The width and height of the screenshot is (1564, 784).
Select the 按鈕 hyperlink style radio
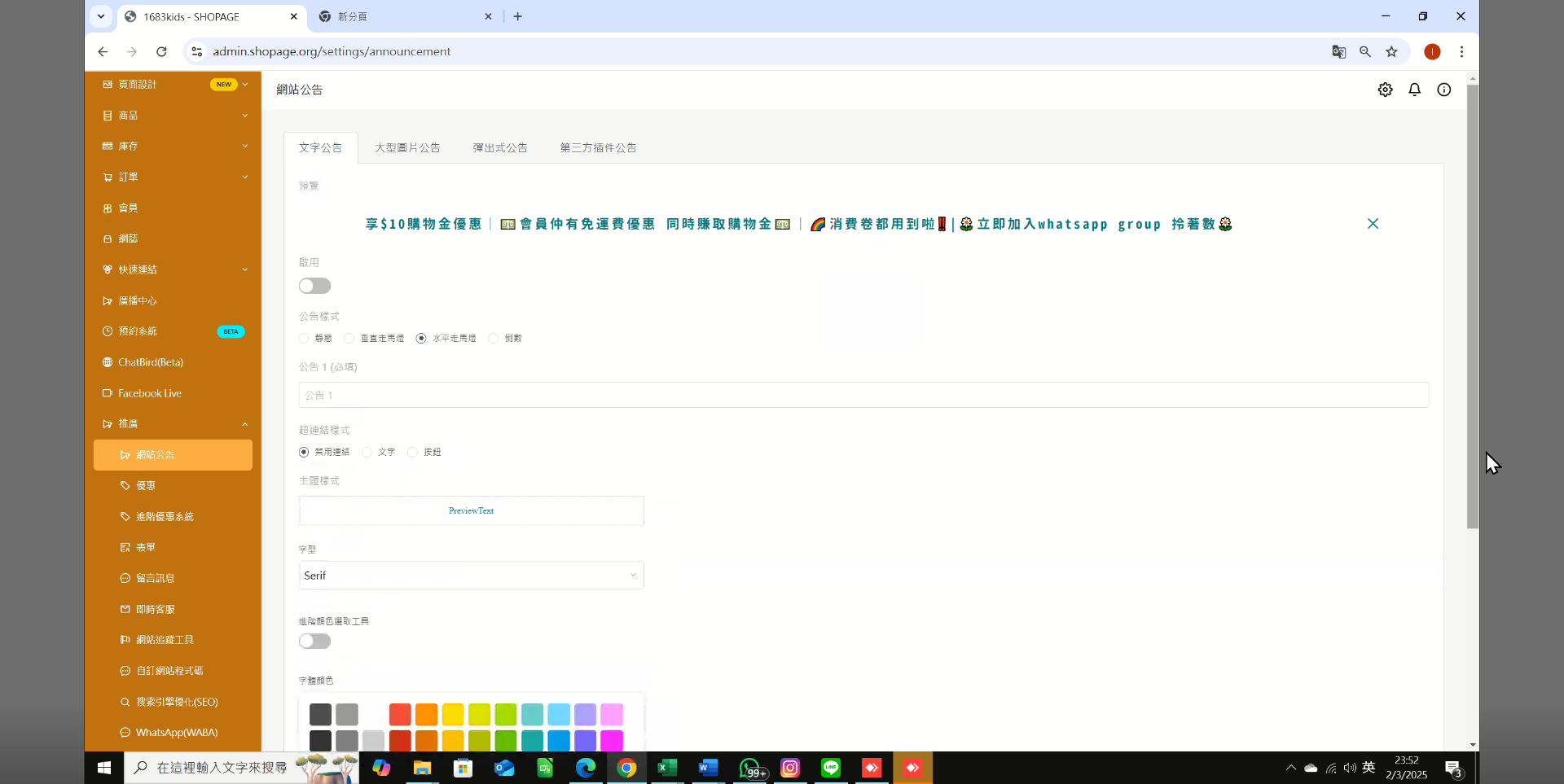pos(412,452)
